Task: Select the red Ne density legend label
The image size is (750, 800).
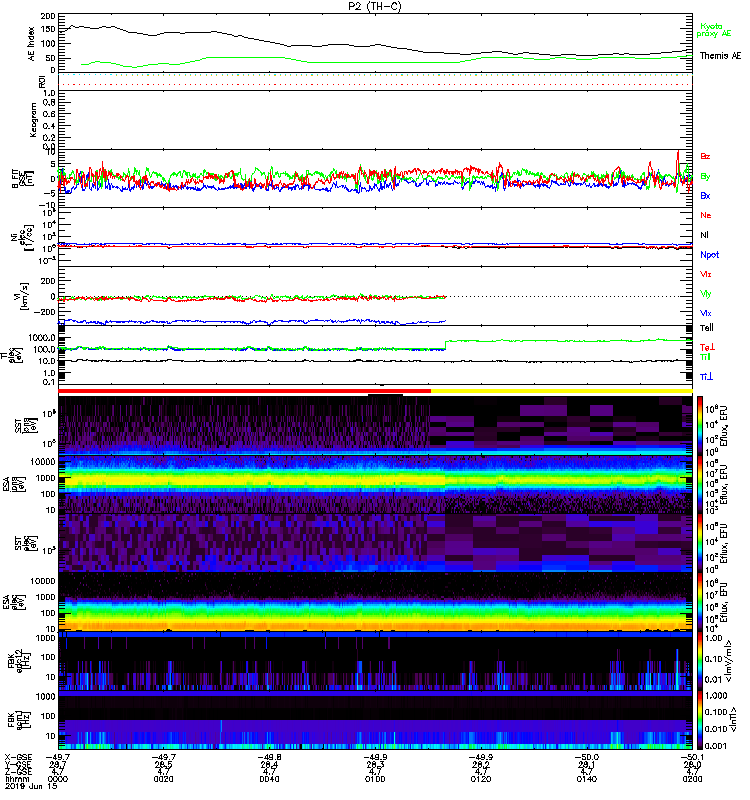Action: click(706, 215)
